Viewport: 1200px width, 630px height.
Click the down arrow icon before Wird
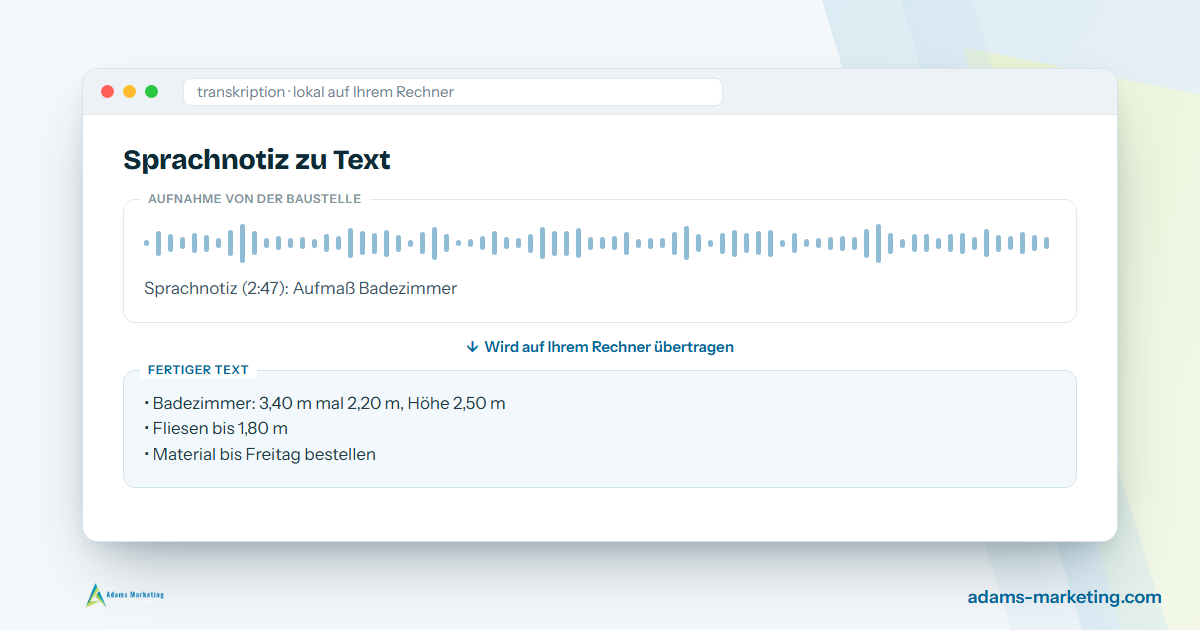[x=472, y=347]
